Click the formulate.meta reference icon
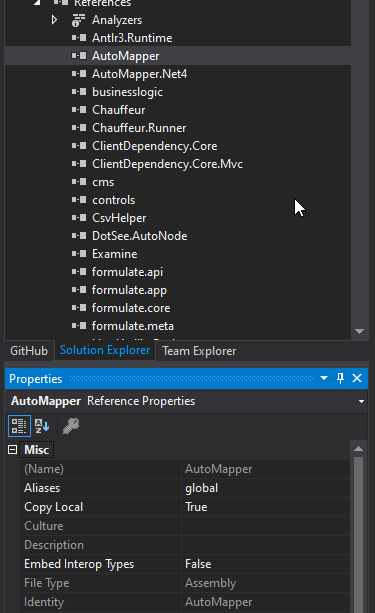Screen dimensions: 375x613 pos(79,326)
